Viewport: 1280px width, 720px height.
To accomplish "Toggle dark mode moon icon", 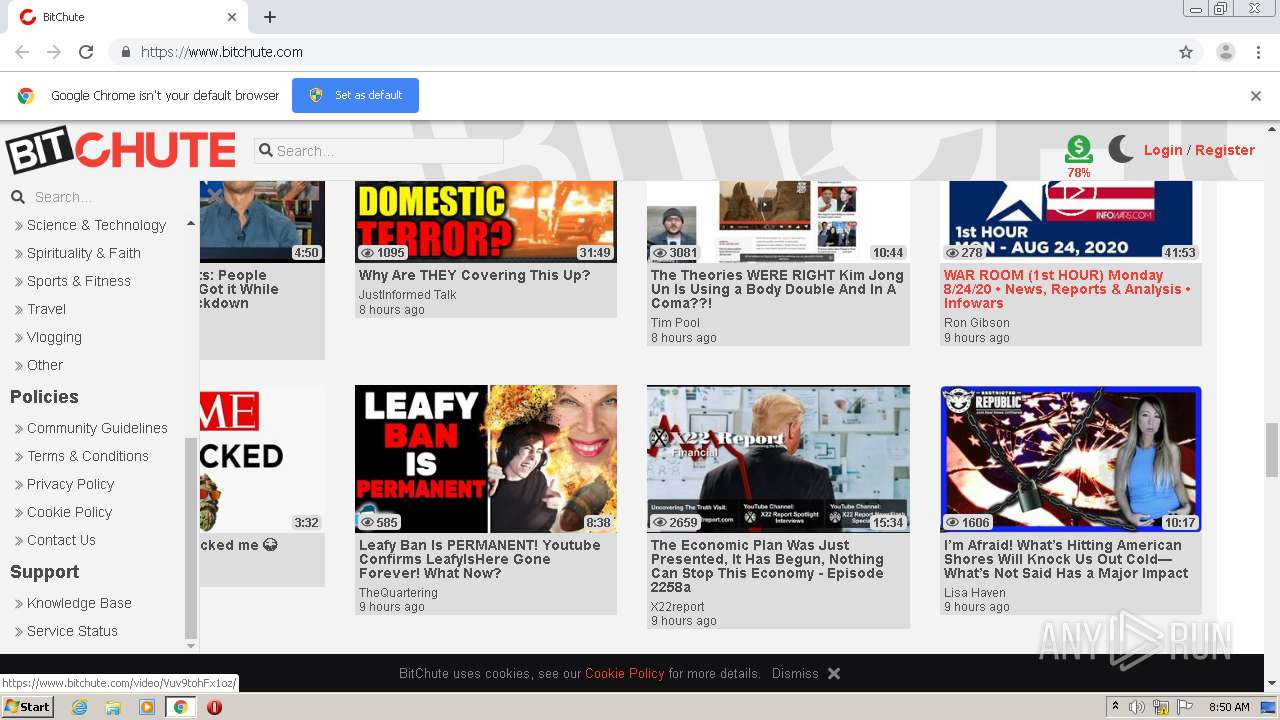I will tap(1121, 149).
